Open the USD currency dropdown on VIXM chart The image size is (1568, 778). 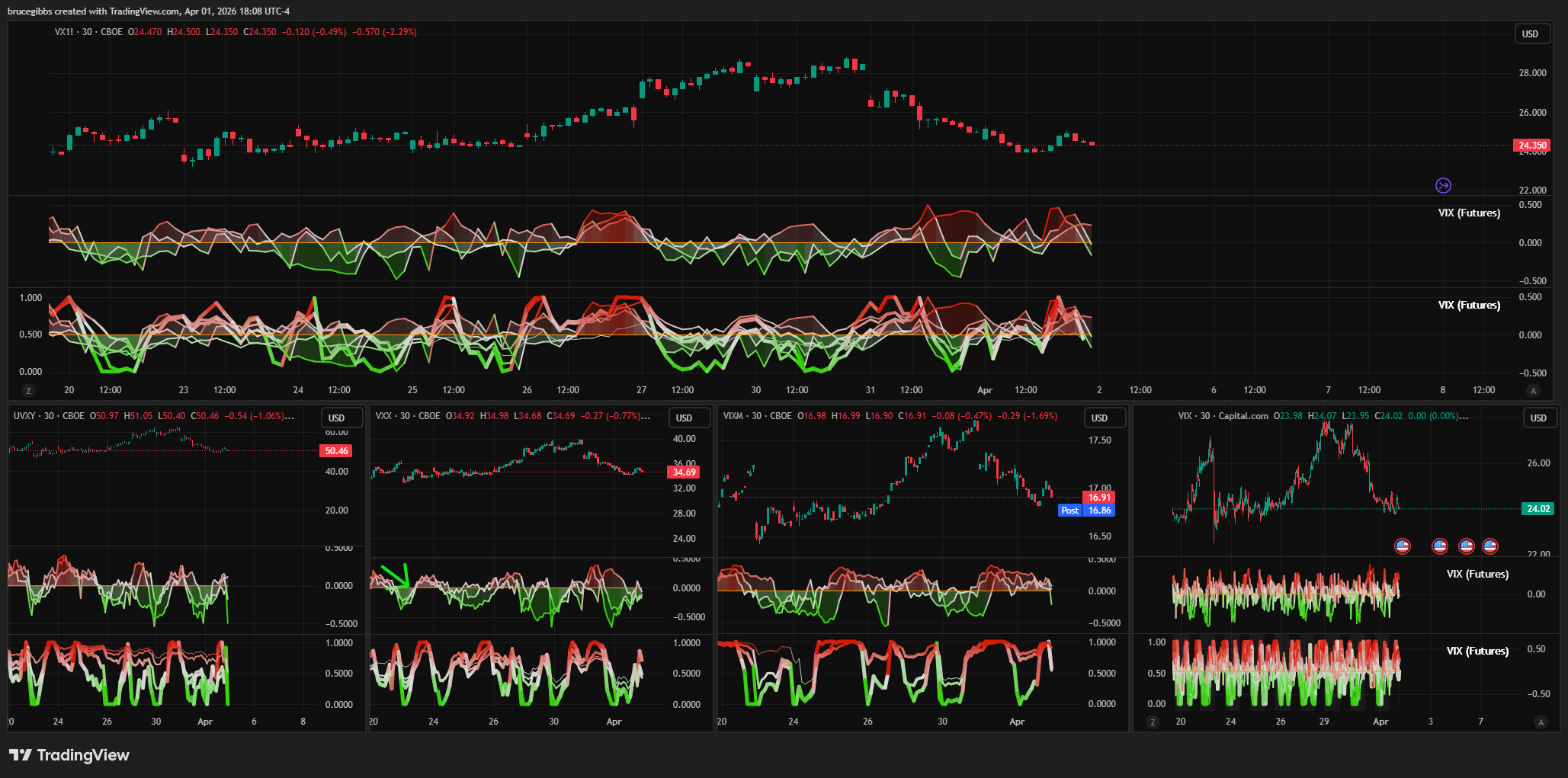(1099, 418)
